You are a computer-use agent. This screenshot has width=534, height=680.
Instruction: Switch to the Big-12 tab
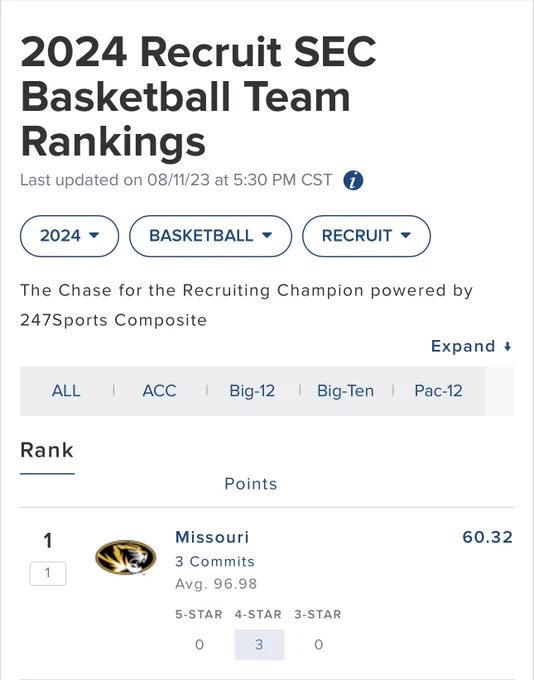click(252, 391)
